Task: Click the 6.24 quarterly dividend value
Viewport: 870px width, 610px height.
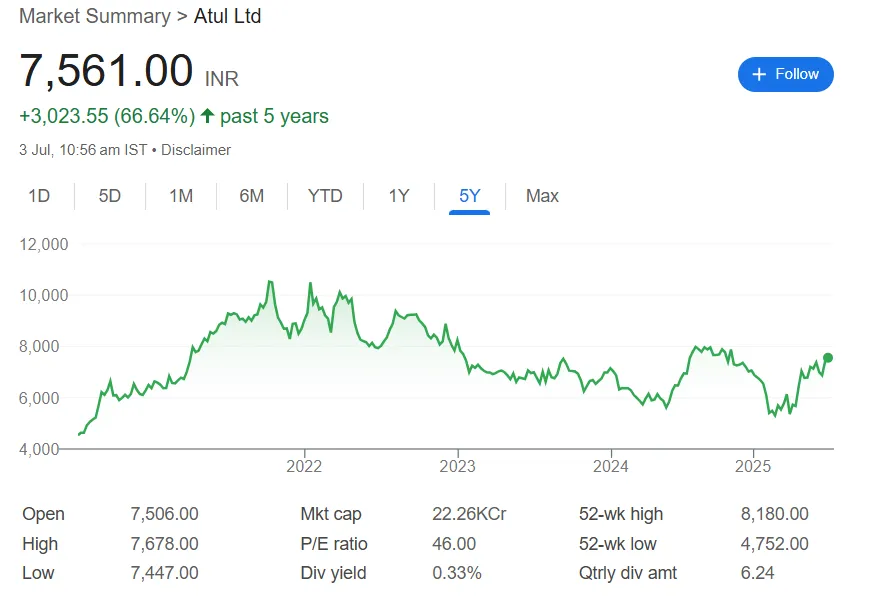Action: pos(757,573)
